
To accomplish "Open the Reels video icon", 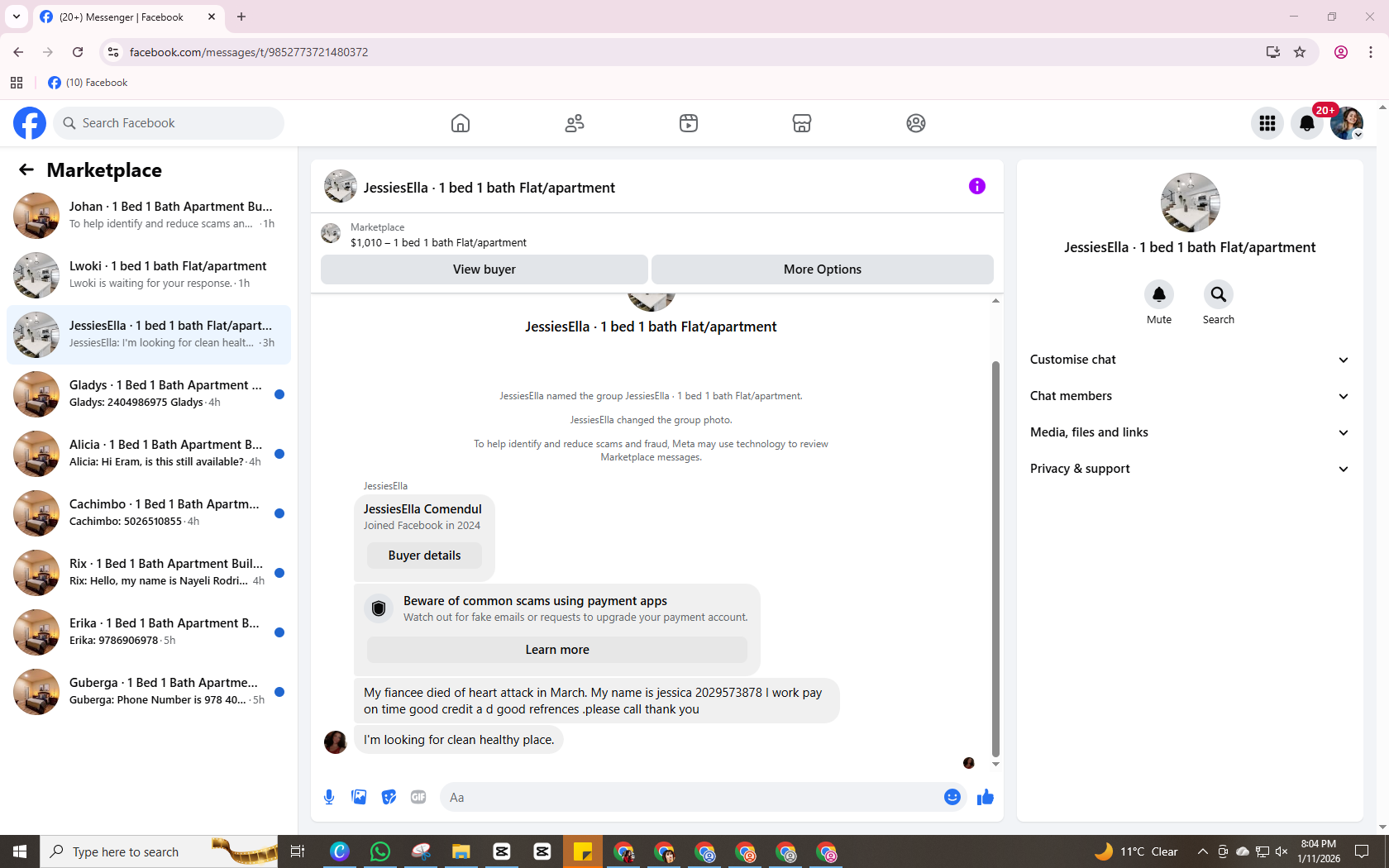I will 689,123.
